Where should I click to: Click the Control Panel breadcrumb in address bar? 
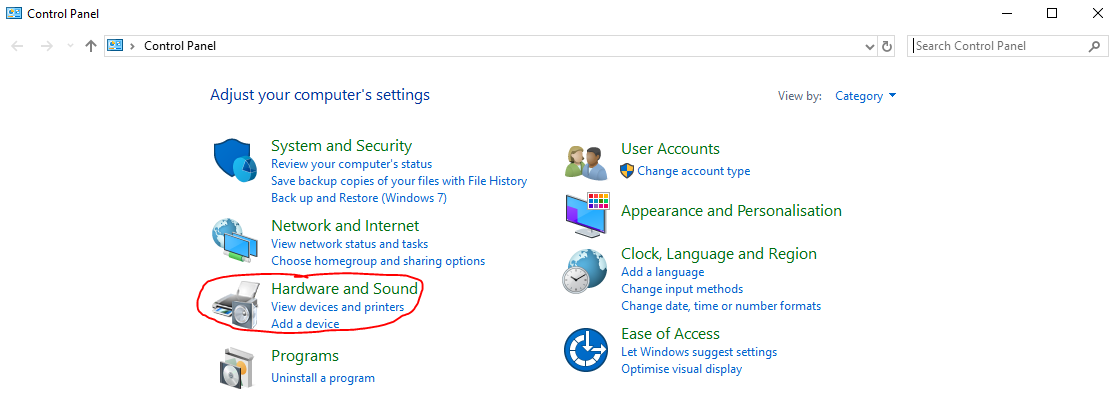[x=180, y=46]
